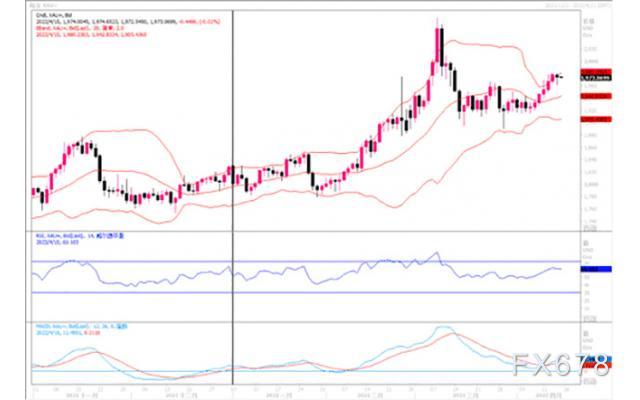Click the middle red Bollinger band price label
The image size is (640, 400).
(596, 96)
